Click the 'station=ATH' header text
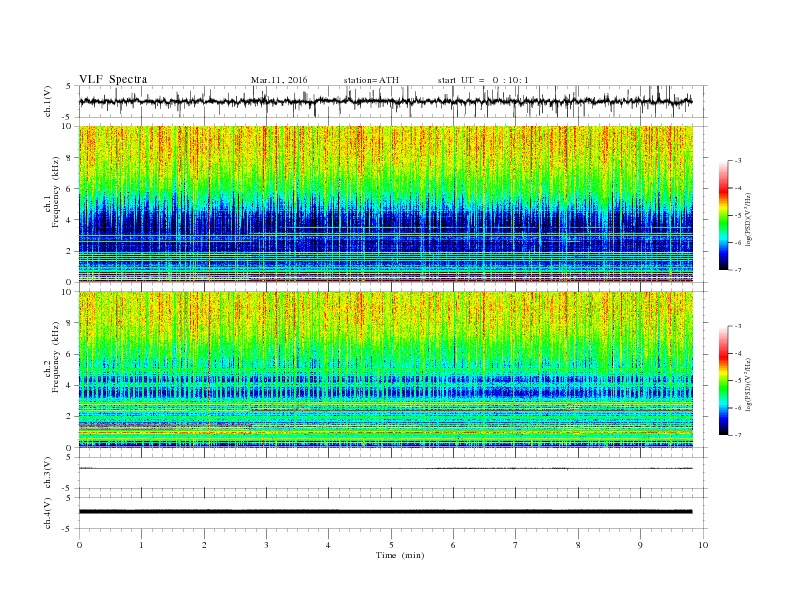Viewport: 792px width, 612px height. pos(371,80)
